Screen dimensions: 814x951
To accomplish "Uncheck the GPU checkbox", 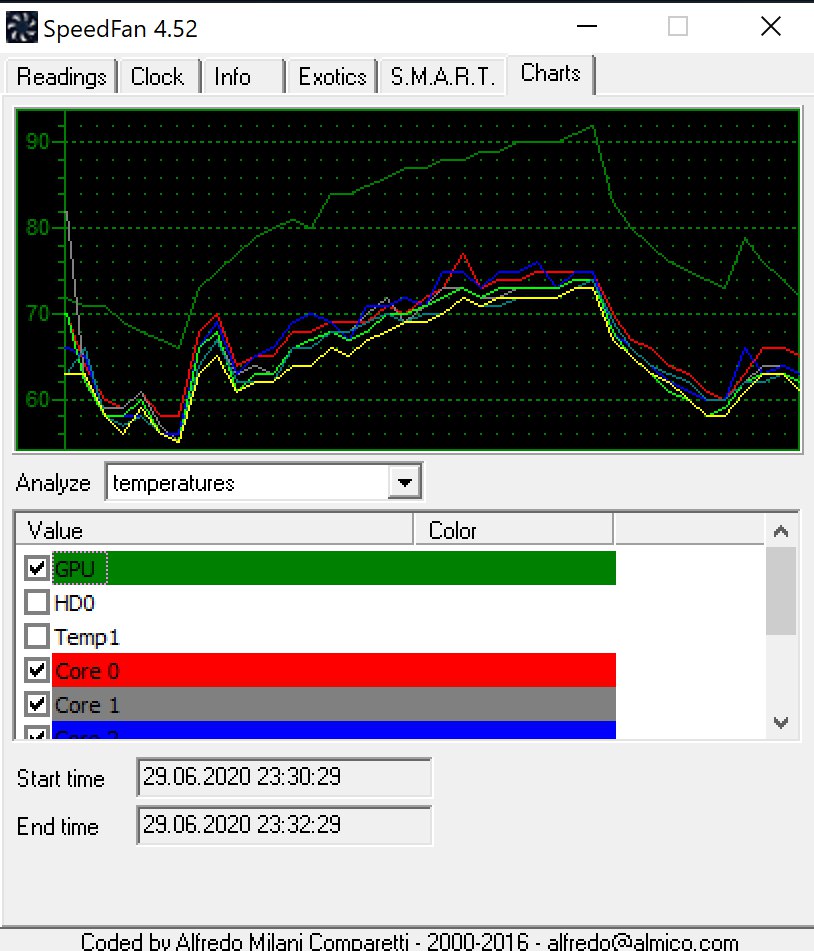I will (37, 568).
